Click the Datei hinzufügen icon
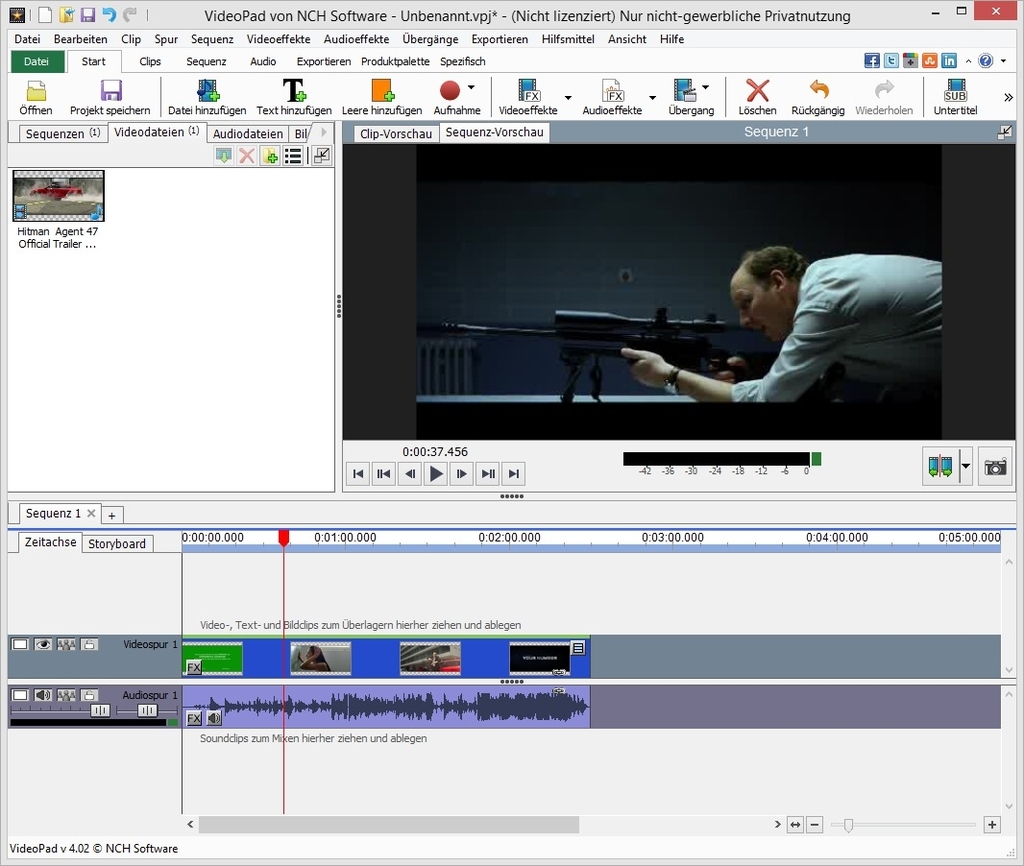1024x866 pixels. [208, 91]
